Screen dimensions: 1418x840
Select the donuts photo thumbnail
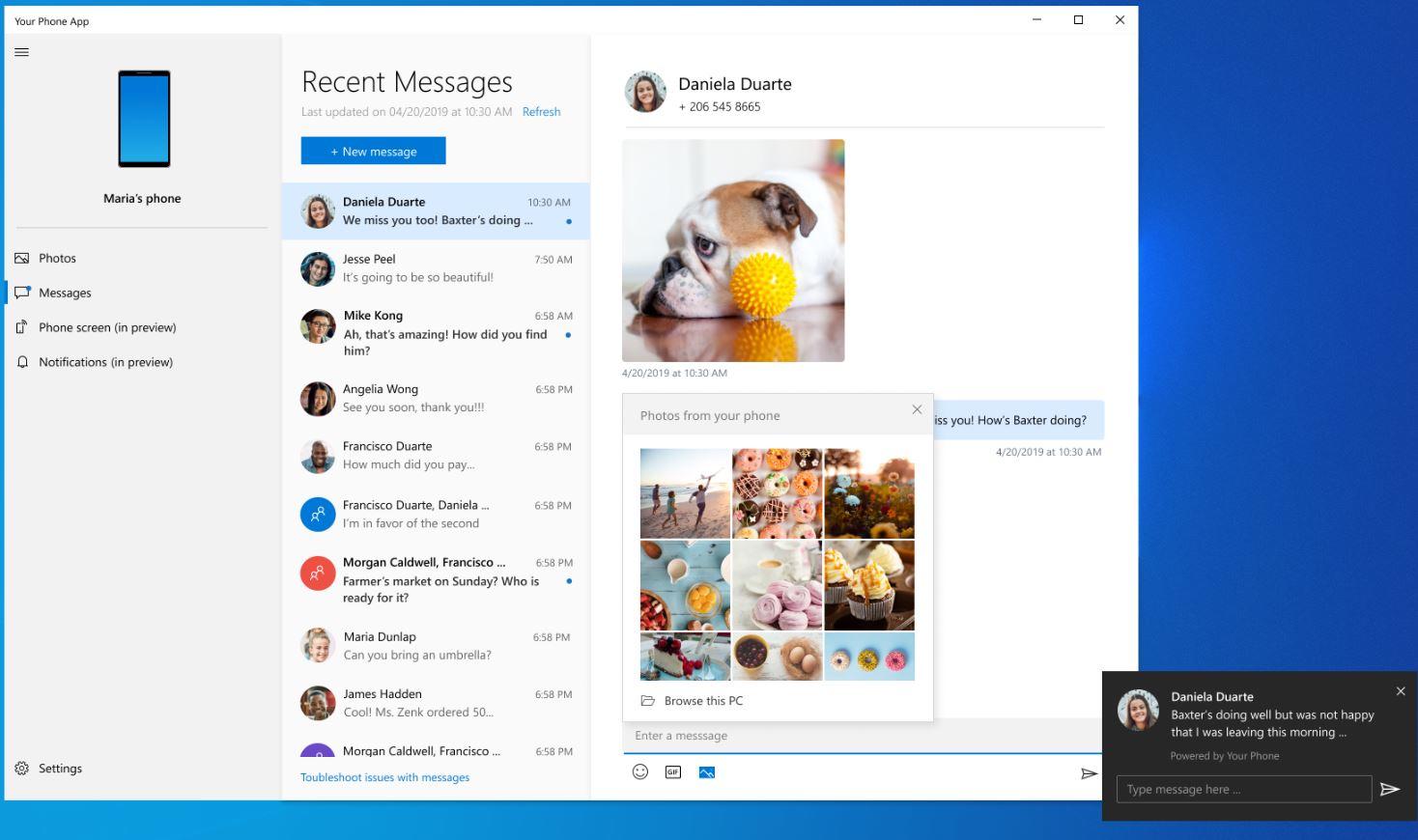[x=777, y=492]
